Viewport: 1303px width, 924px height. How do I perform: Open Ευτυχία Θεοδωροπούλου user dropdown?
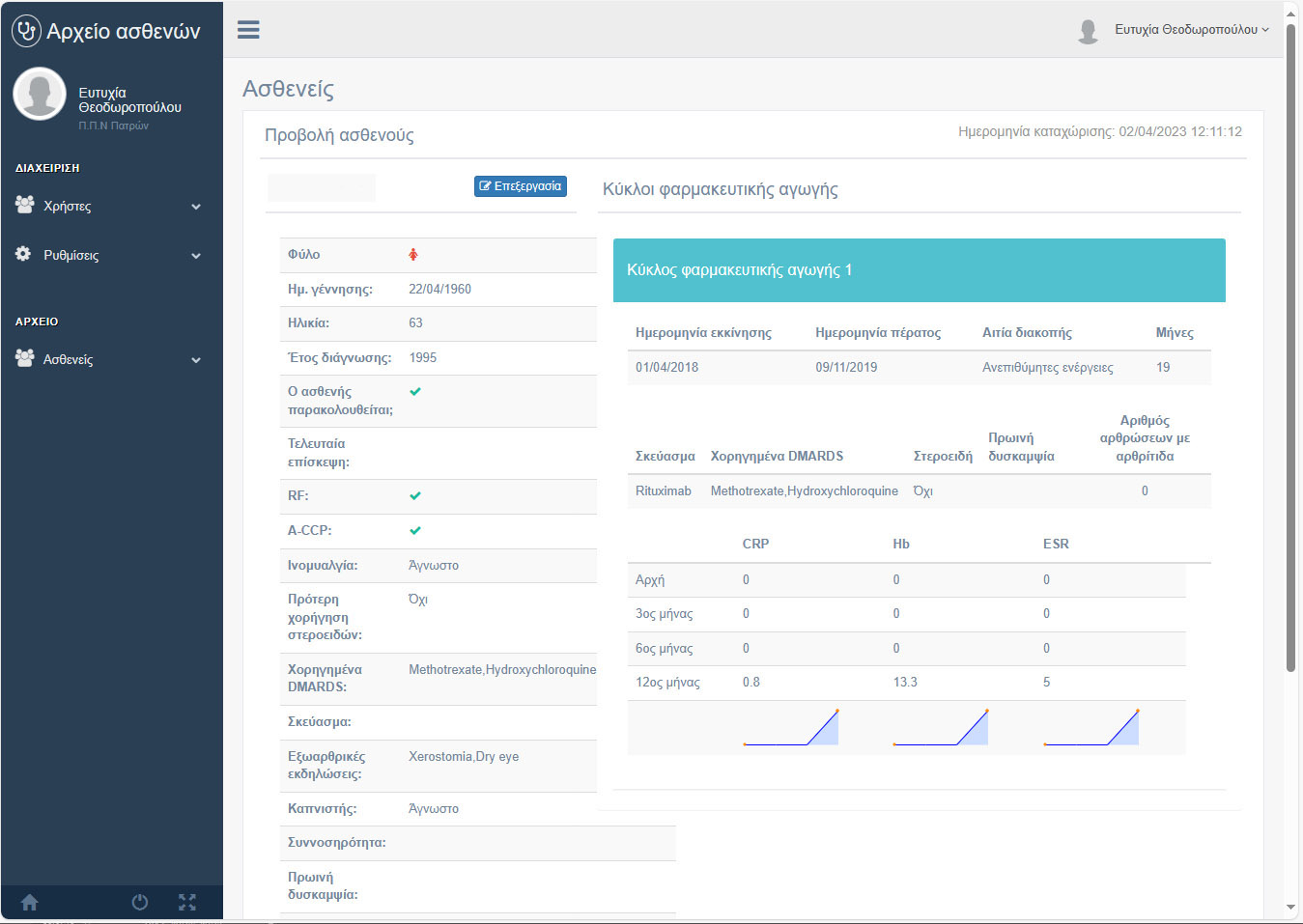click(x=1191, y=30)
